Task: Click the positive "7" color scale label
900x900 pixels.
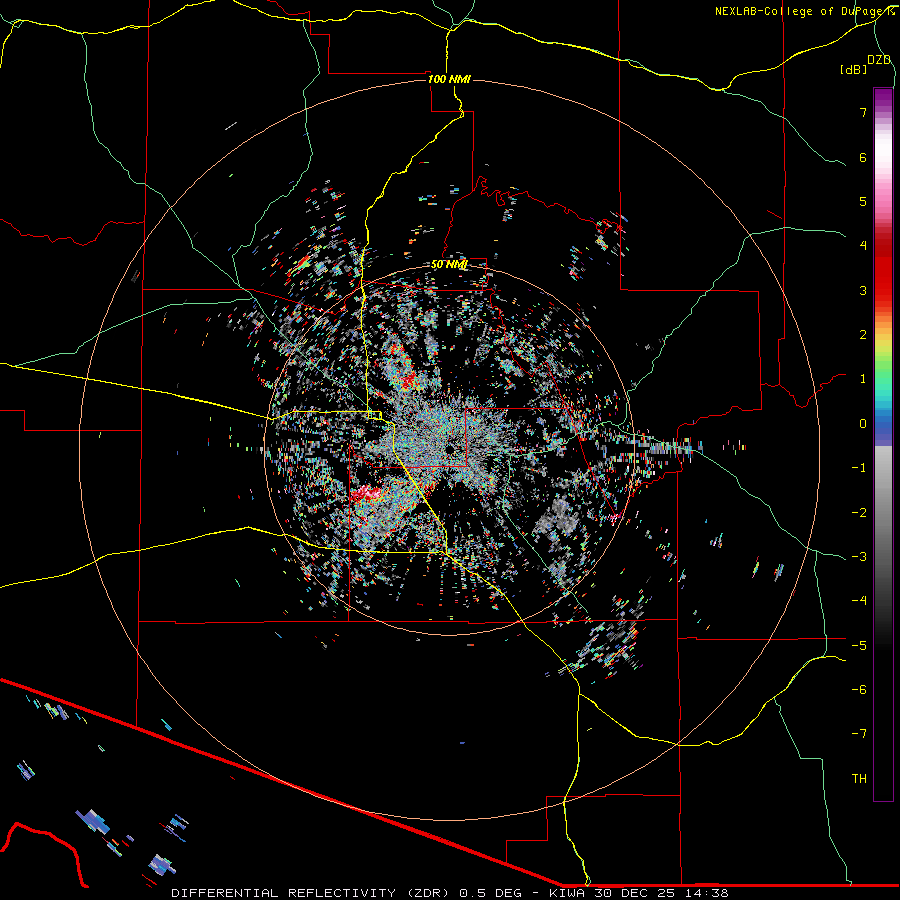Action: pyautogui.click(x=863, y=112)
